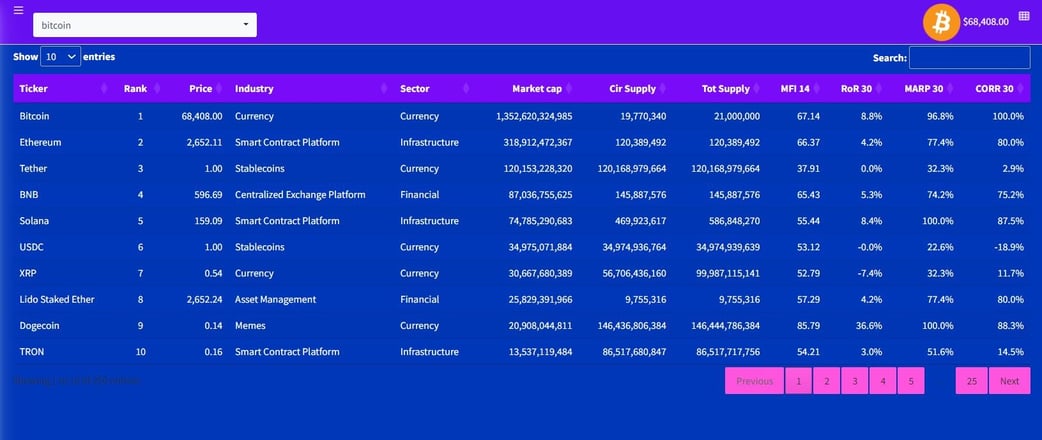
Task: Click BNB MARP value 74.2%
Action: (x=940, y=195)
